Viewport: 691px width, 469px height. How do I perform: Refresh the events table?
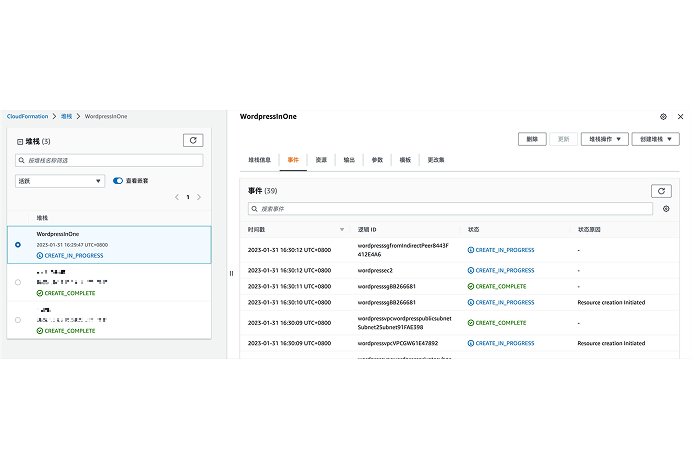tap(661, 191)
